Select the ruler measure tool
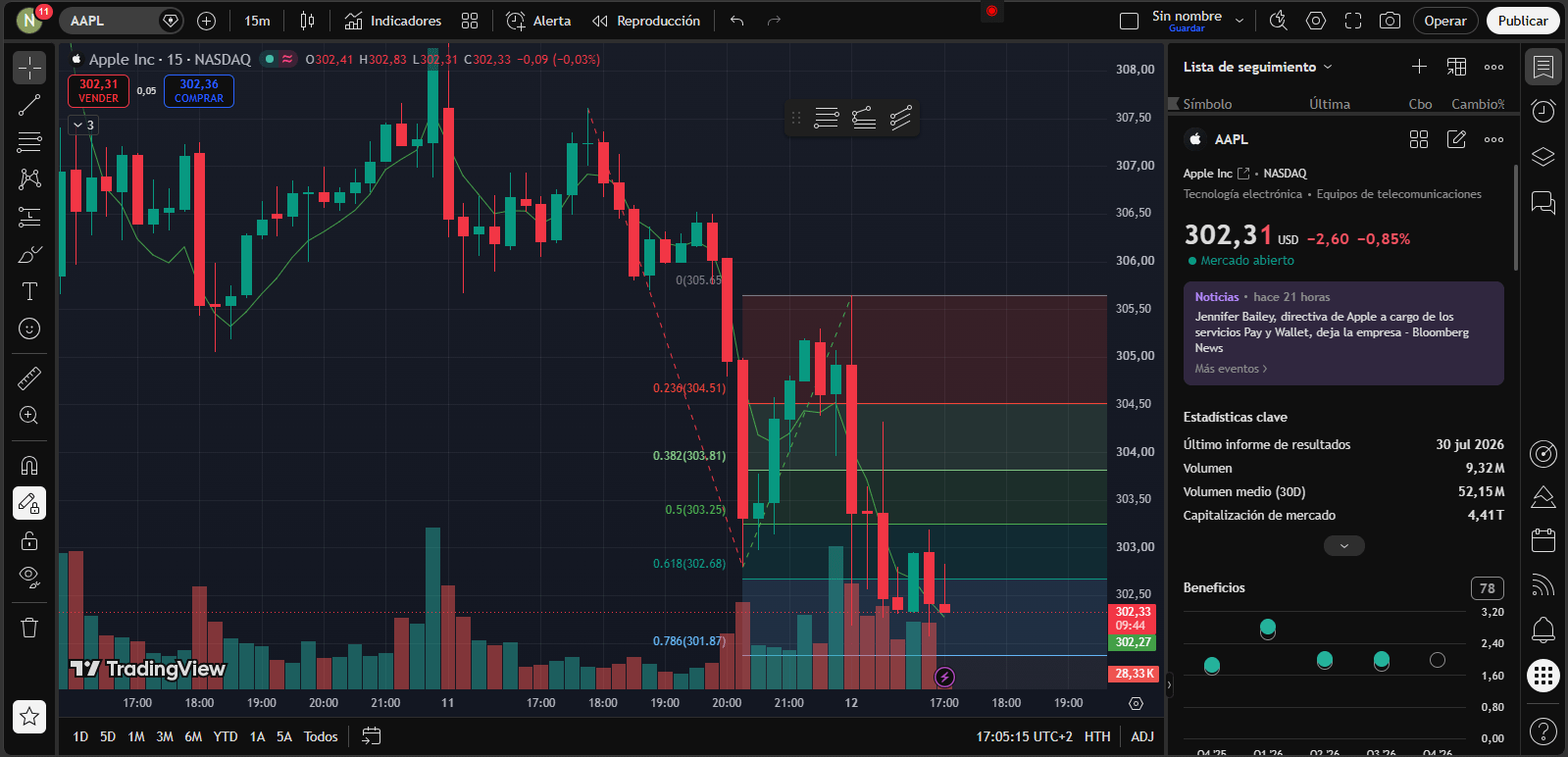 [29, 378]
